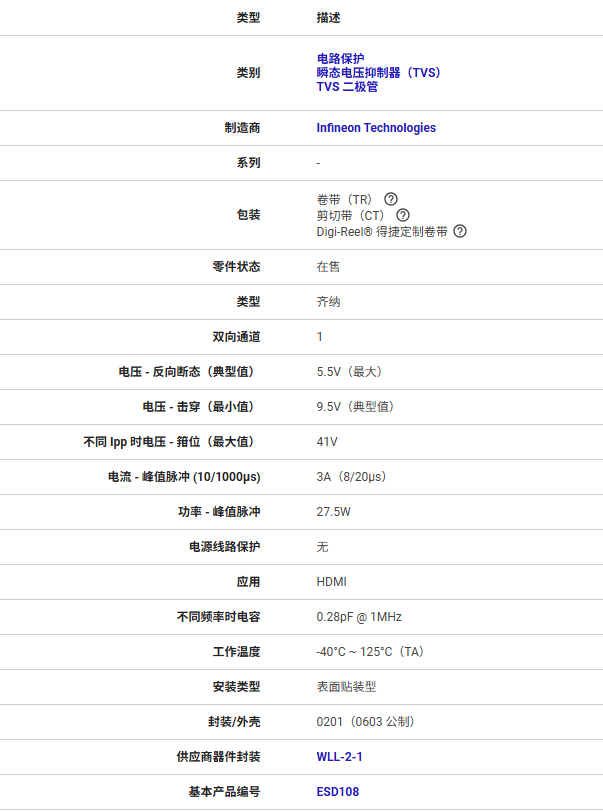Select the 5.5V（最大）voltage value
This screenshot has height=811, width=603.
(x=349, y=372)
